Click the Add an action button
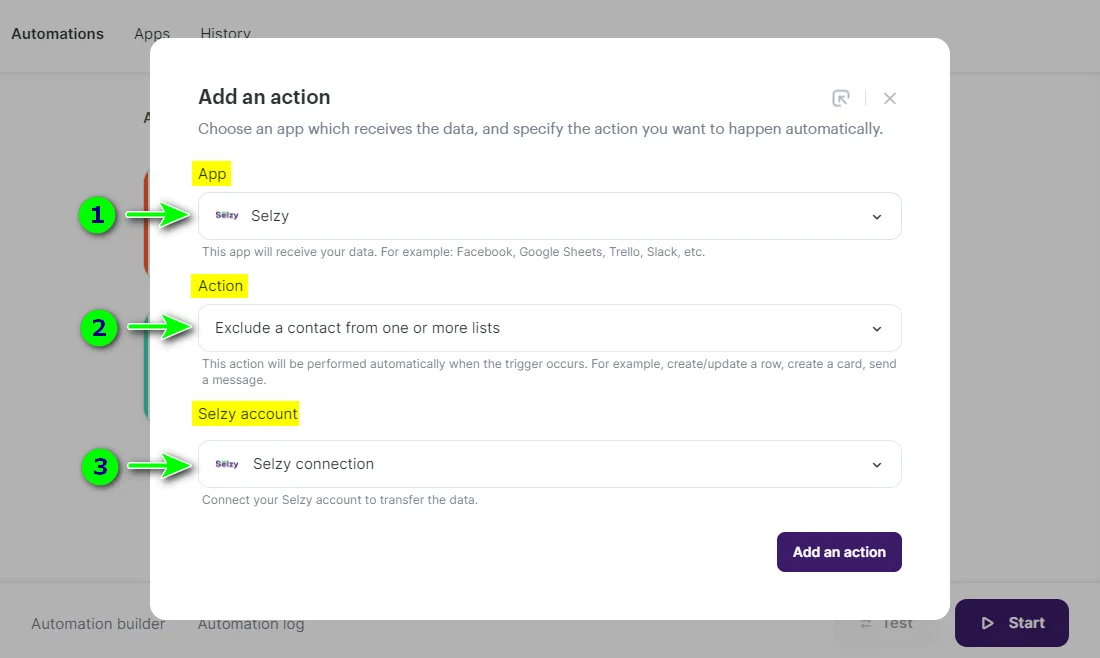 pyautogui.click(x=839, y=551)
